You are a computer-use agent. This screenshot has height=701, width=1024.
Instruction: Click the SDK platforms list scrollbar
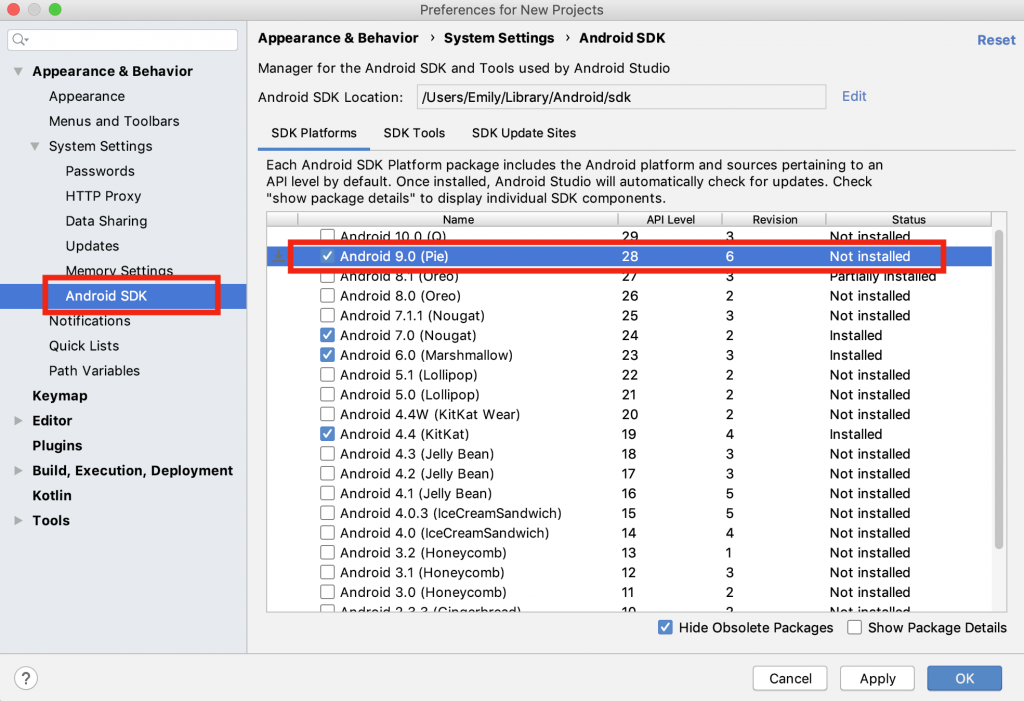[x=998, y=390]
